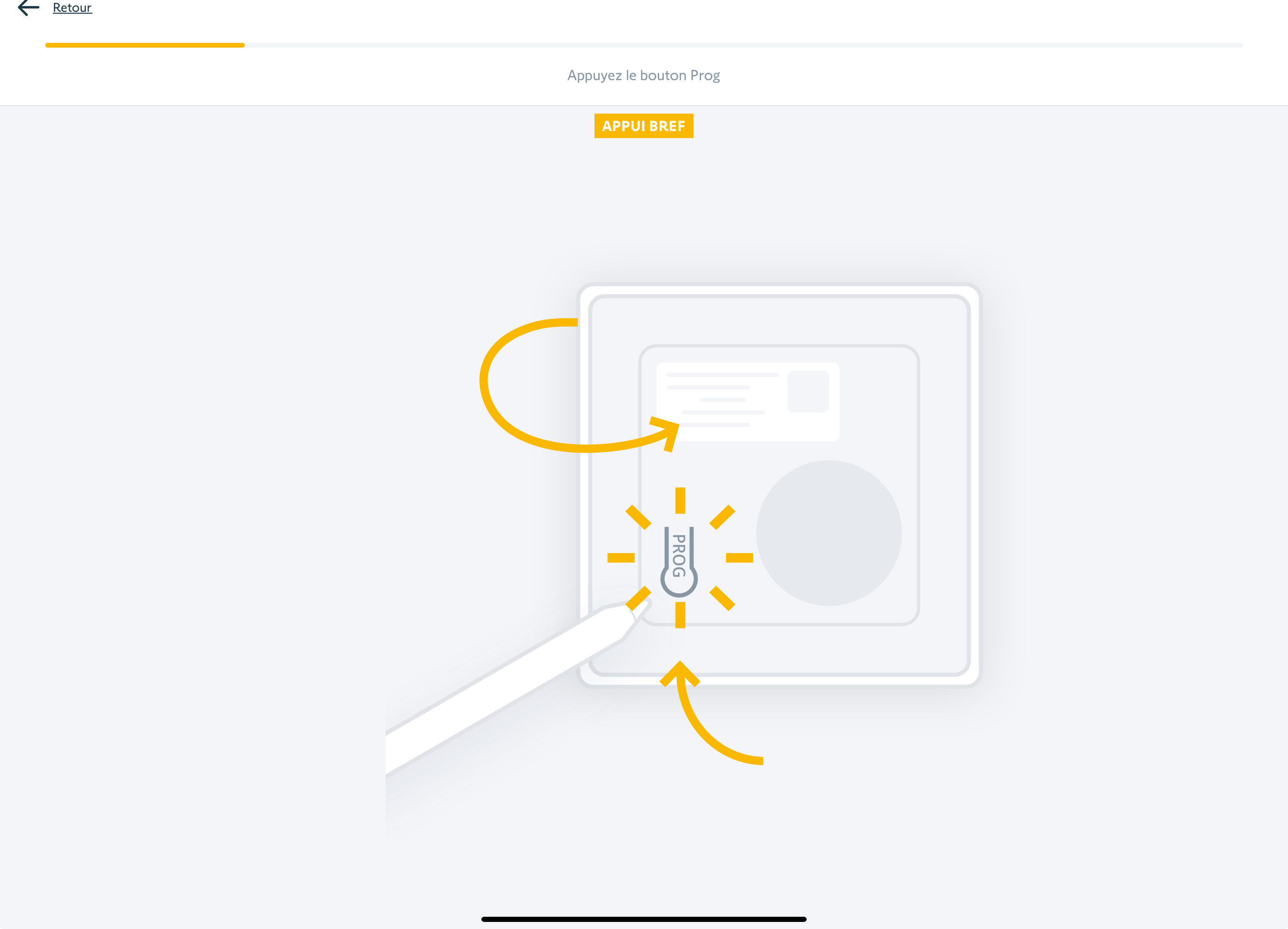
Task: Click the small square on the label card
Action: [808, 391]
